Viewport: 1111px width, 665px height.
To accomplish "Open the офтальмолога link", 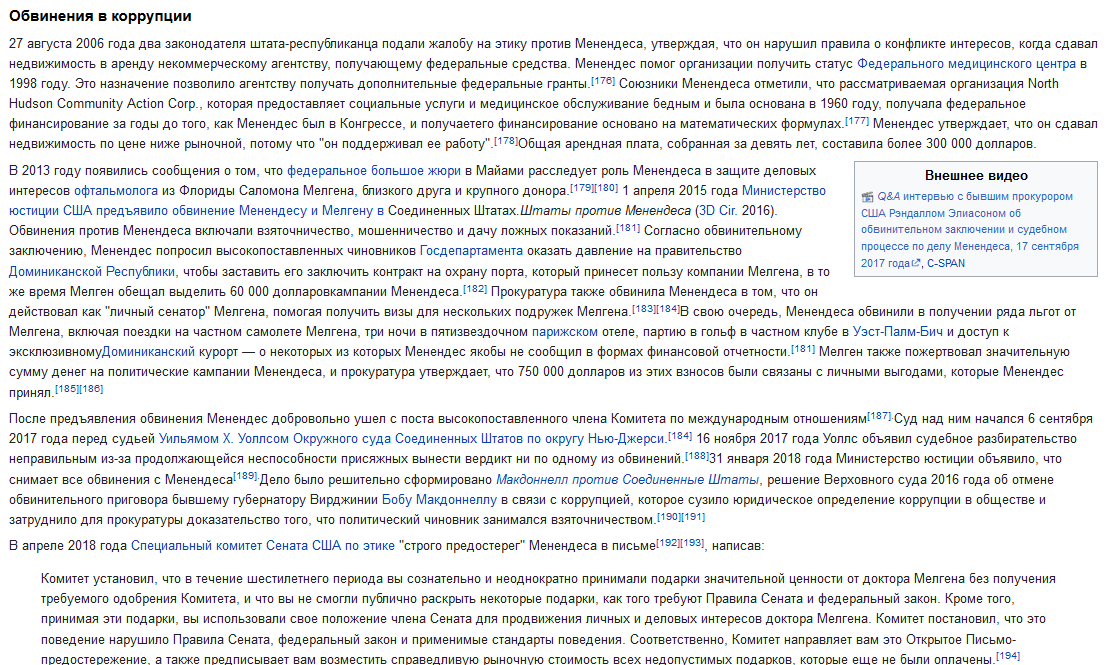I will pos(116,191).
